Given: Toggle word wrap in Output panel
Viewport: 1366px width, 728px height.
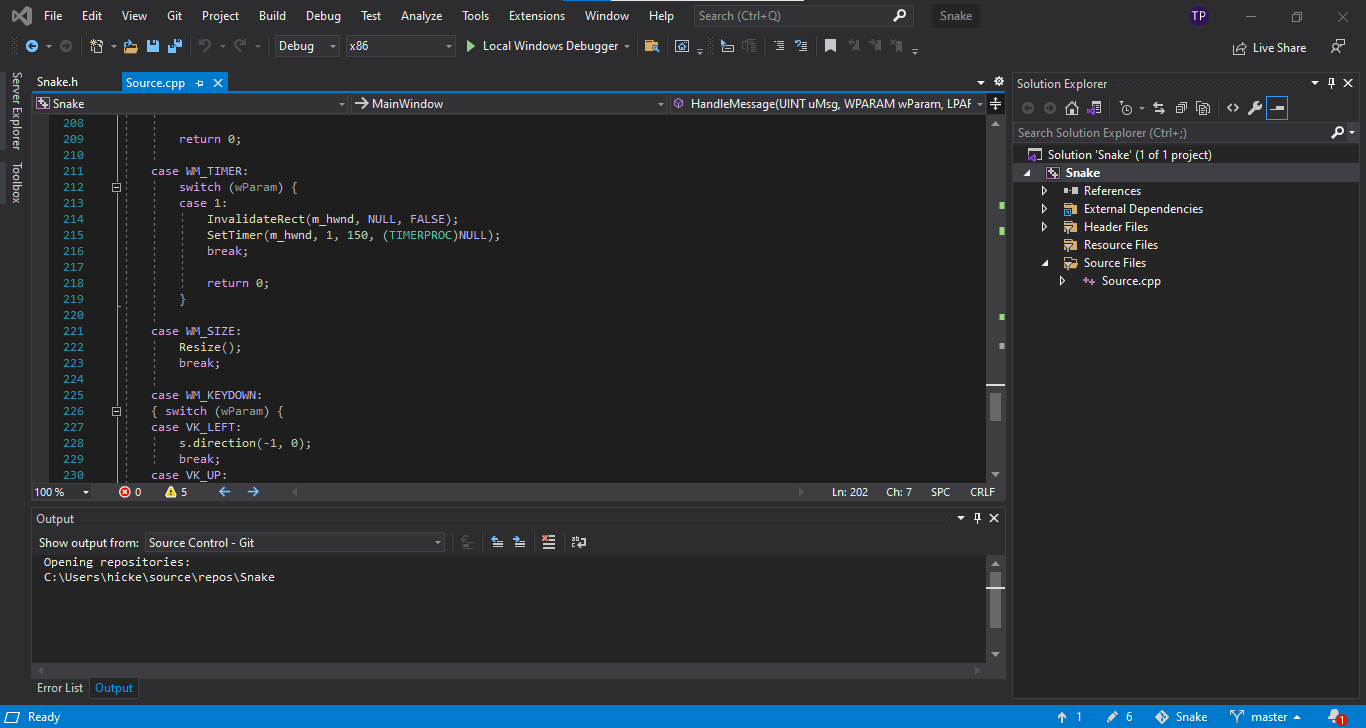Looking at the screenshot, I should 578,542.
